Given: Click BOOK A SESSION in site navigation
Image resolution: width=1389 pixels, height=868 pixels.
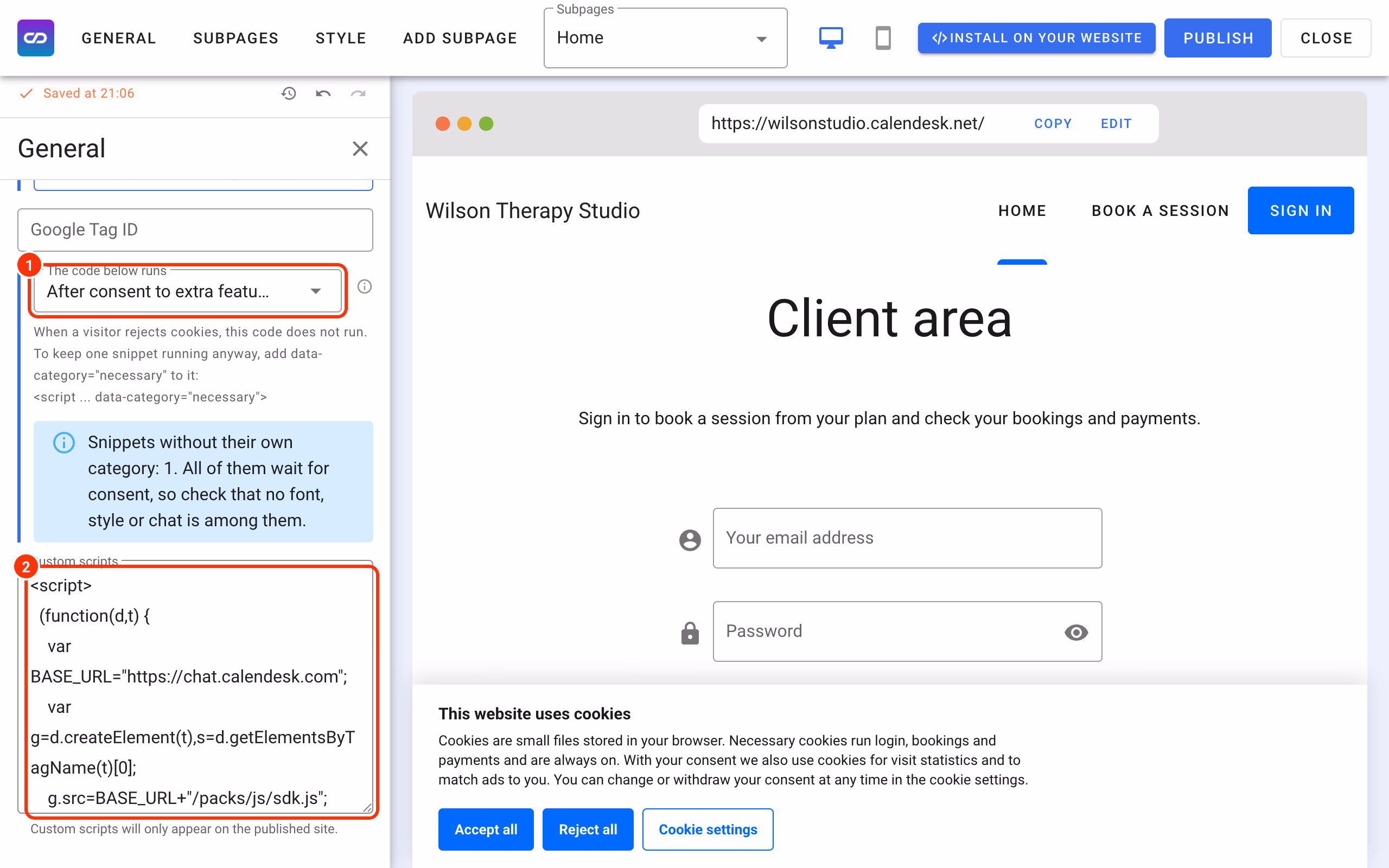Looking at the screenshot, I should click(x=1160, y=210).
